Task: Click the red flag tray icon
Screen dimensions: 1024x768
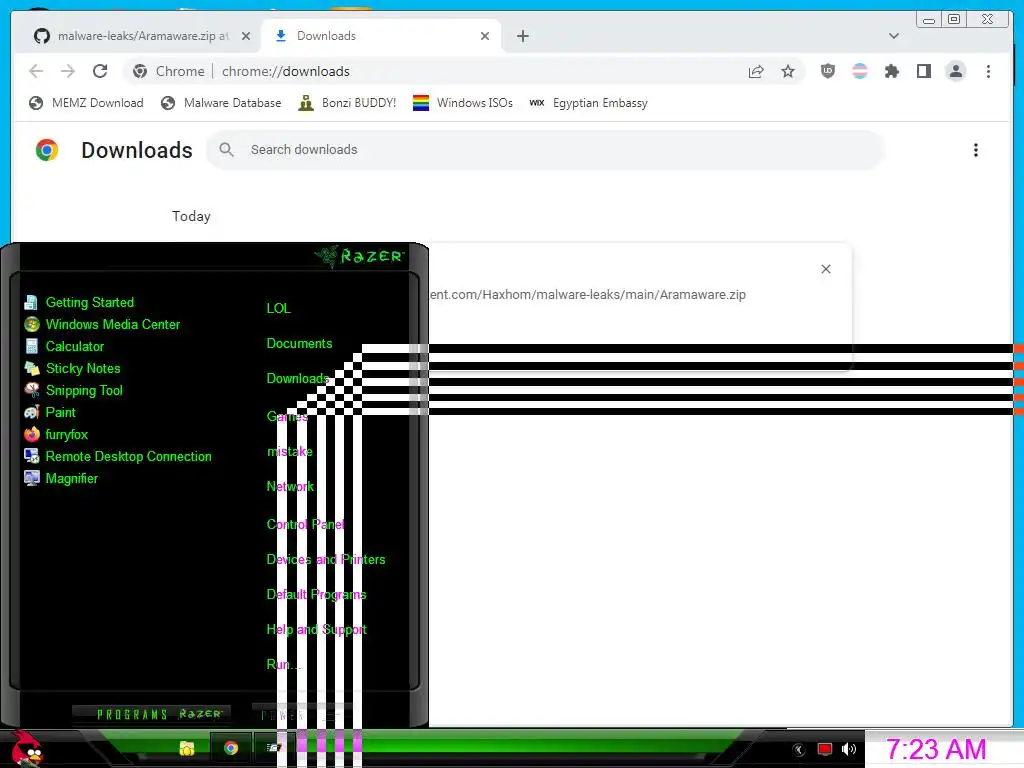Action: pos(824,750)
